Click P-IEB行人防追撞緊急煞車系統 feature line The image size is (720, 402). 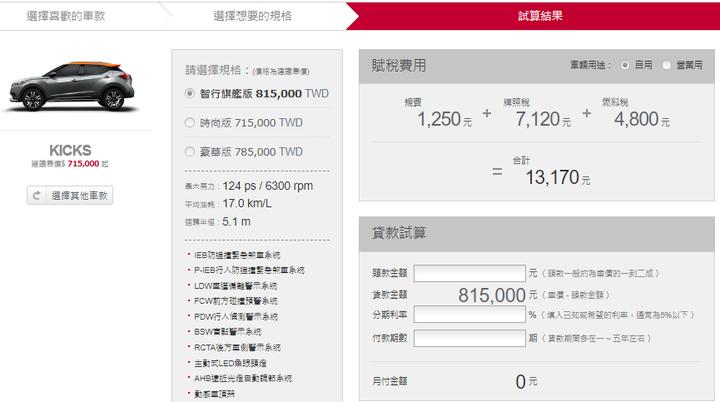(248, 270)
